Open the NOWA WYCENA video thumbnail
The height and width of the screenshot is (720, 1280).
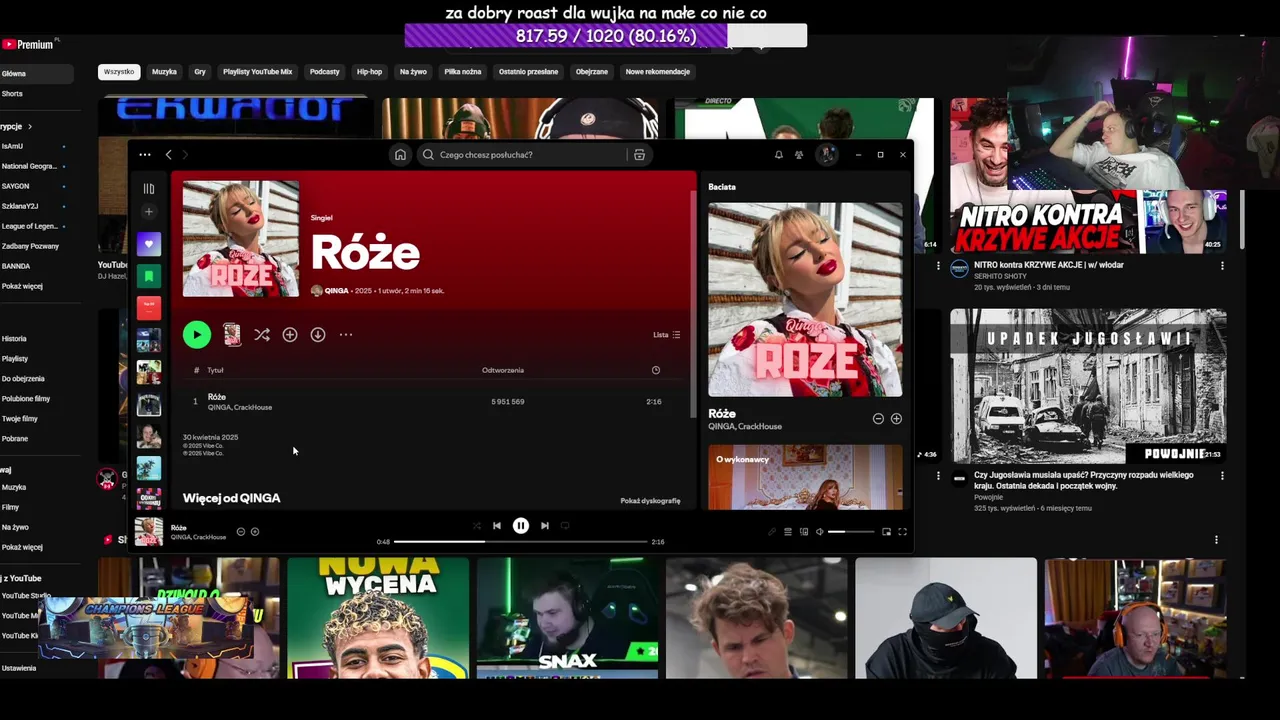[x=378, y=618]
